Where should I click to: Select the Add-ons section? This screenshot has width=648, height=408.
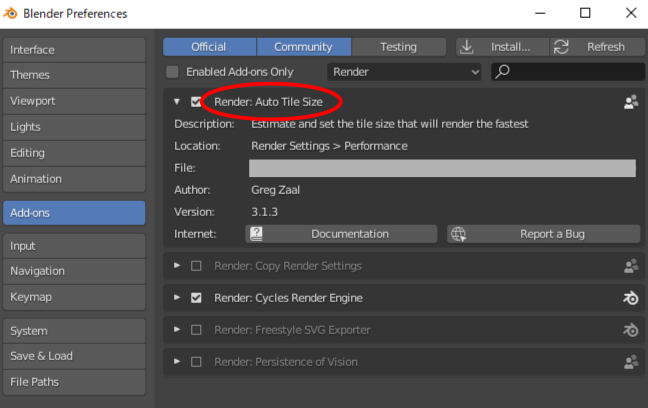[x=74, y=213]
